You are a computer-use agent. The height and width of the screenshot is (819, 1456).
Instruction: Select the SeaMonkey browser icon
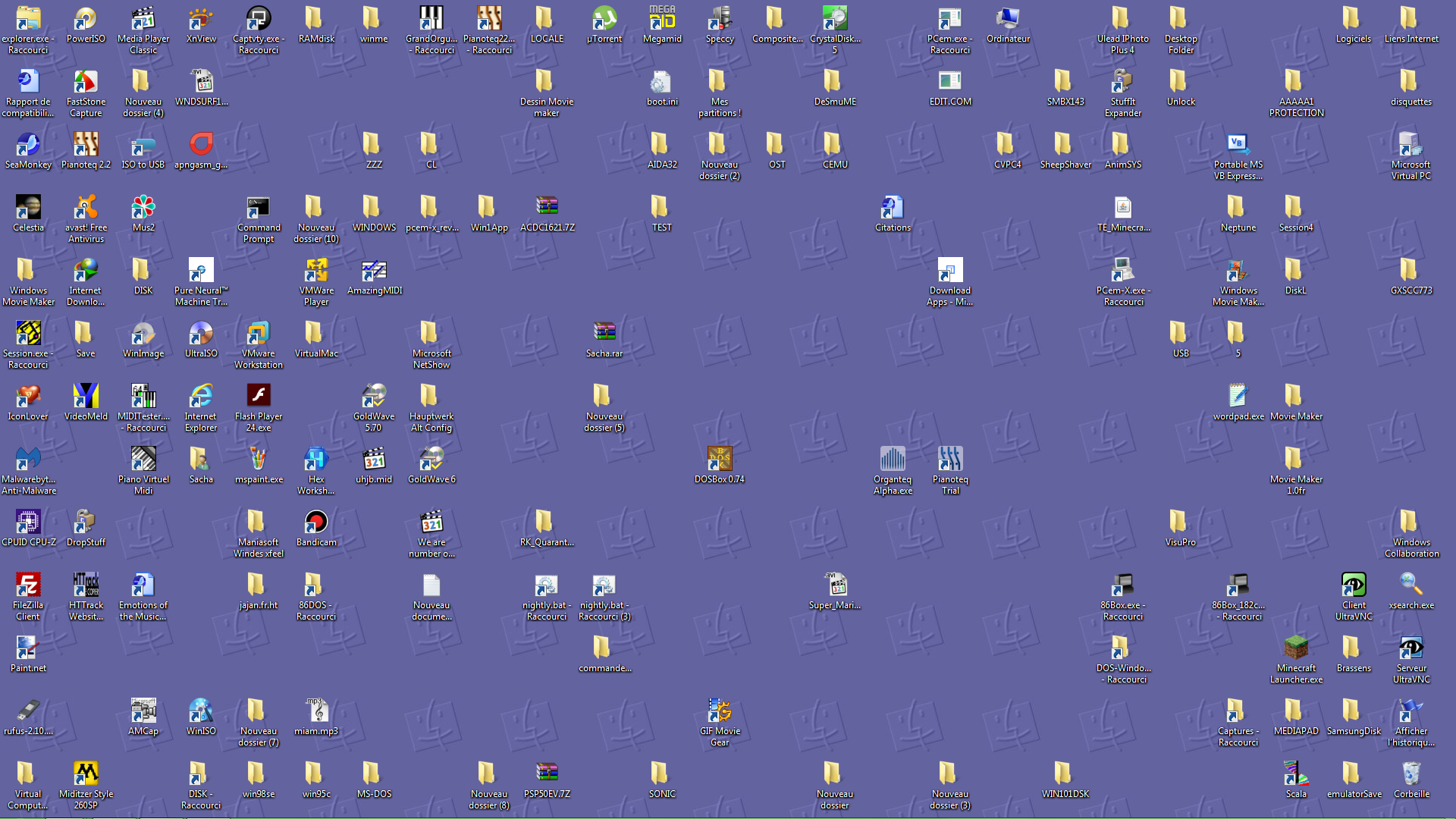(x=28, y=146)
